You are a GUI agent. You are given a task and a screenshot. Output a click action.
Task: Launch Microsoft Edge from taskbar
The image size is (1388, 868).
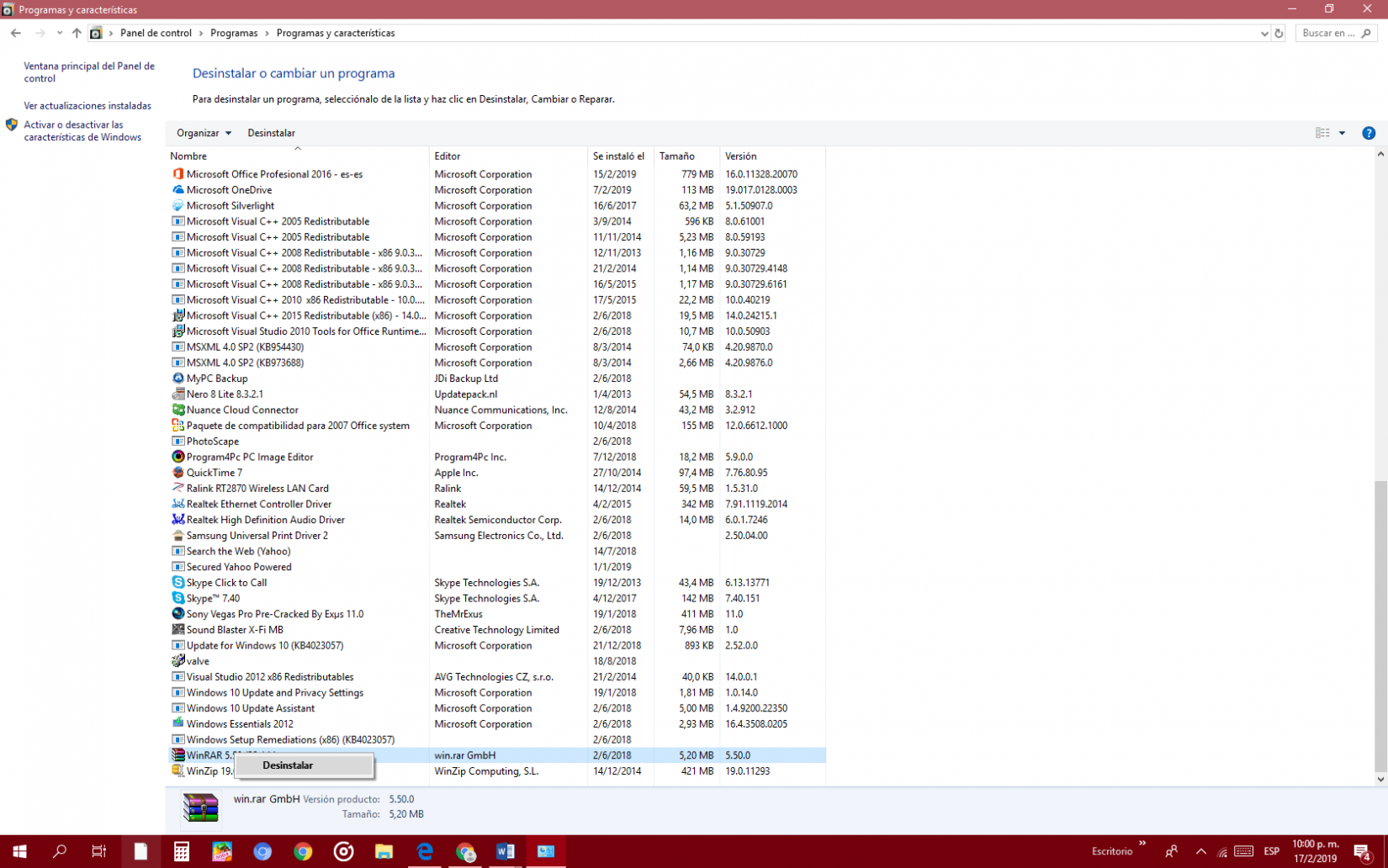tap(425, 851)
